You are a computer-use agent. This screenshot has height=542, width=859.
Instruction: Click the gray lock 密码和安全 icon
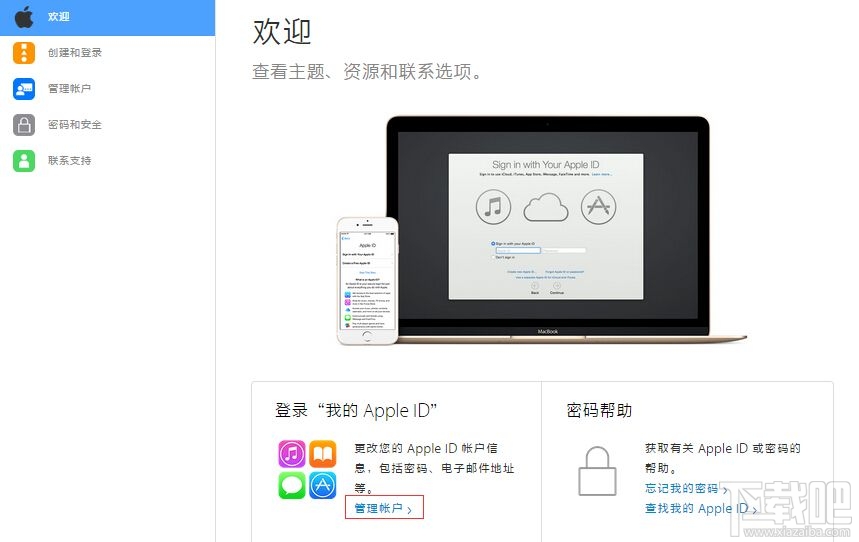click(24, 125)
